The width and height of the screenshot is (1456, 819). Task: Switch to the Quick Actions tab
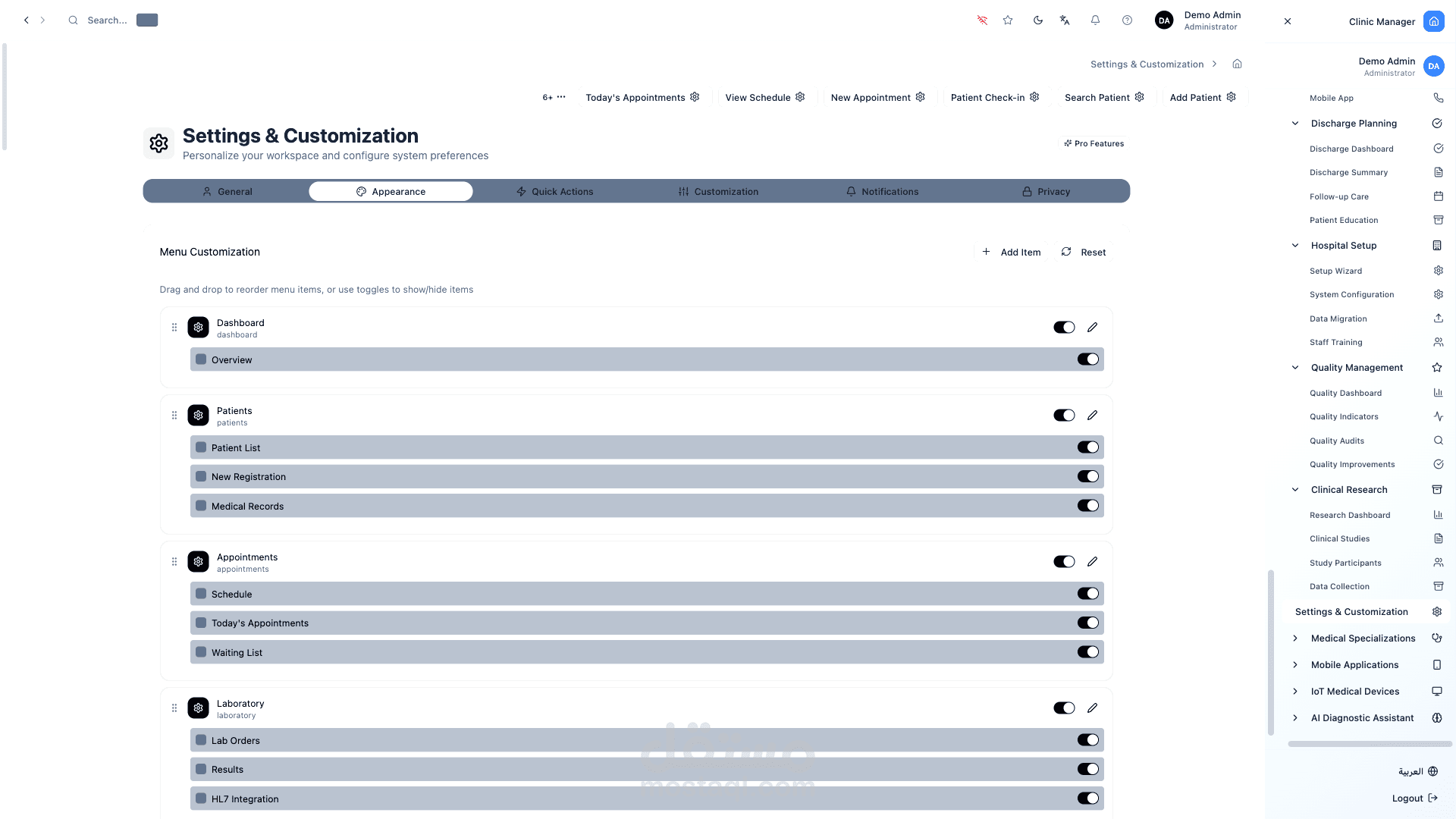tap(554, 192)
